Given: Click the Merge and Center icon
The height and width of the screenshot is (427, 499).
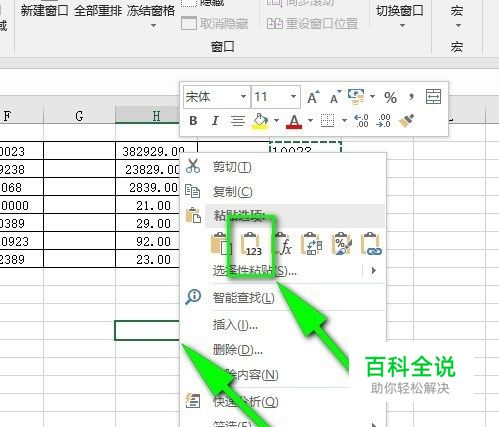Looking at the screenshot, I should (433, 97).
